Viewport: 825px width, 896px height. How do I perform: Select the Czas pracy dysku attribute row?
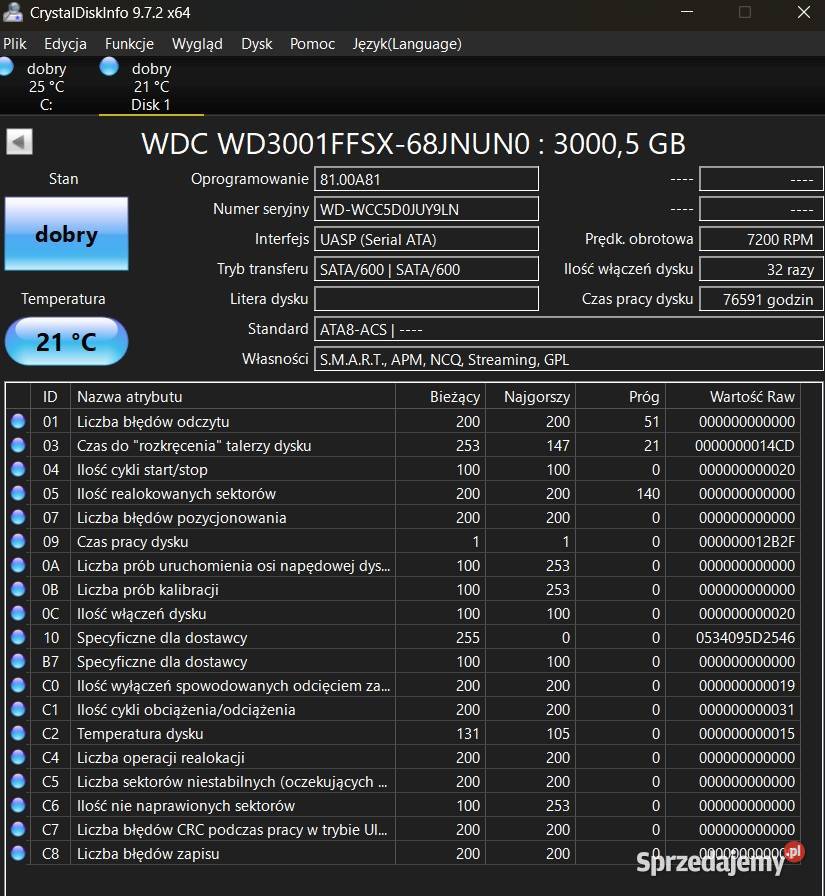click(x=233, y=542)
